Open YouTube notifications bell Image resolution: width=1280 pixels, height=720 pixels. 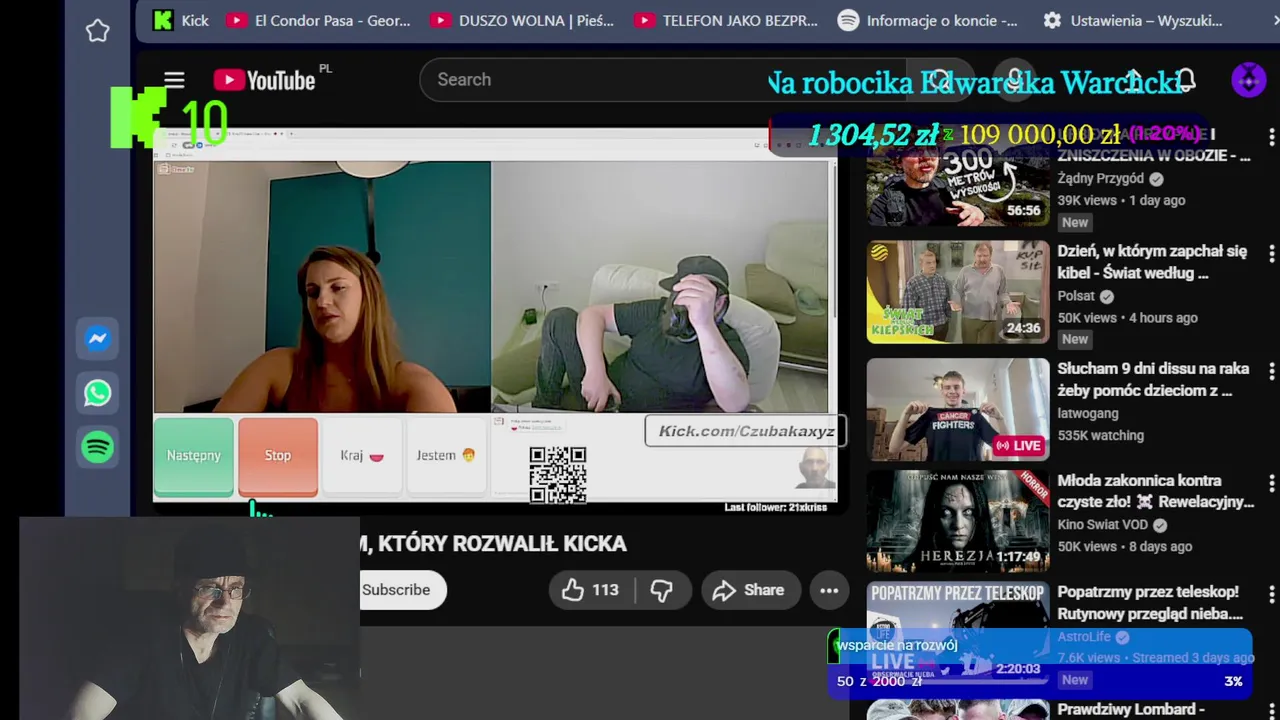(1186, 80)
